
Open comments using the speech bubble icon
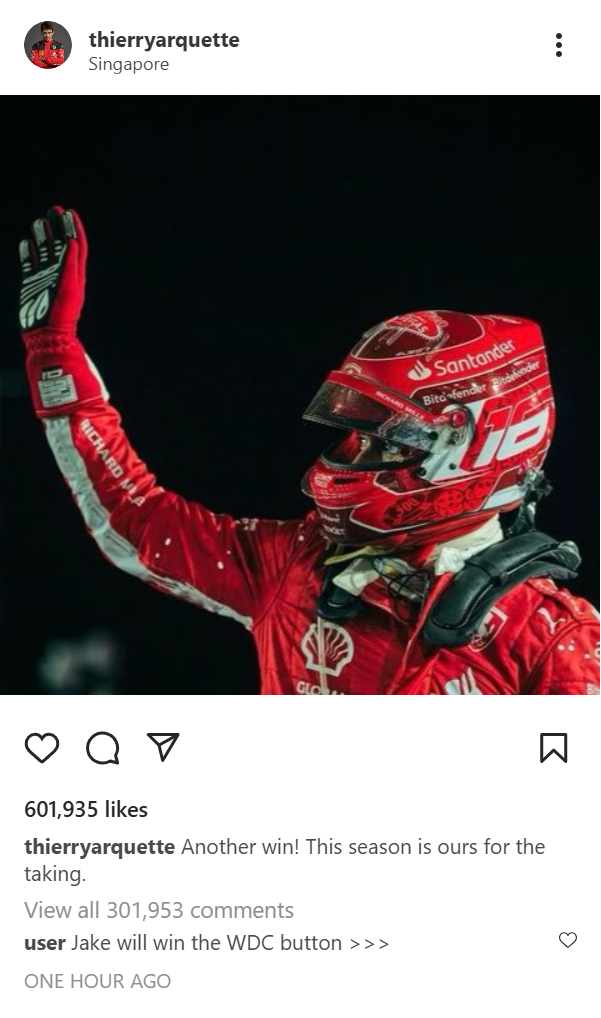pos(103,748)
